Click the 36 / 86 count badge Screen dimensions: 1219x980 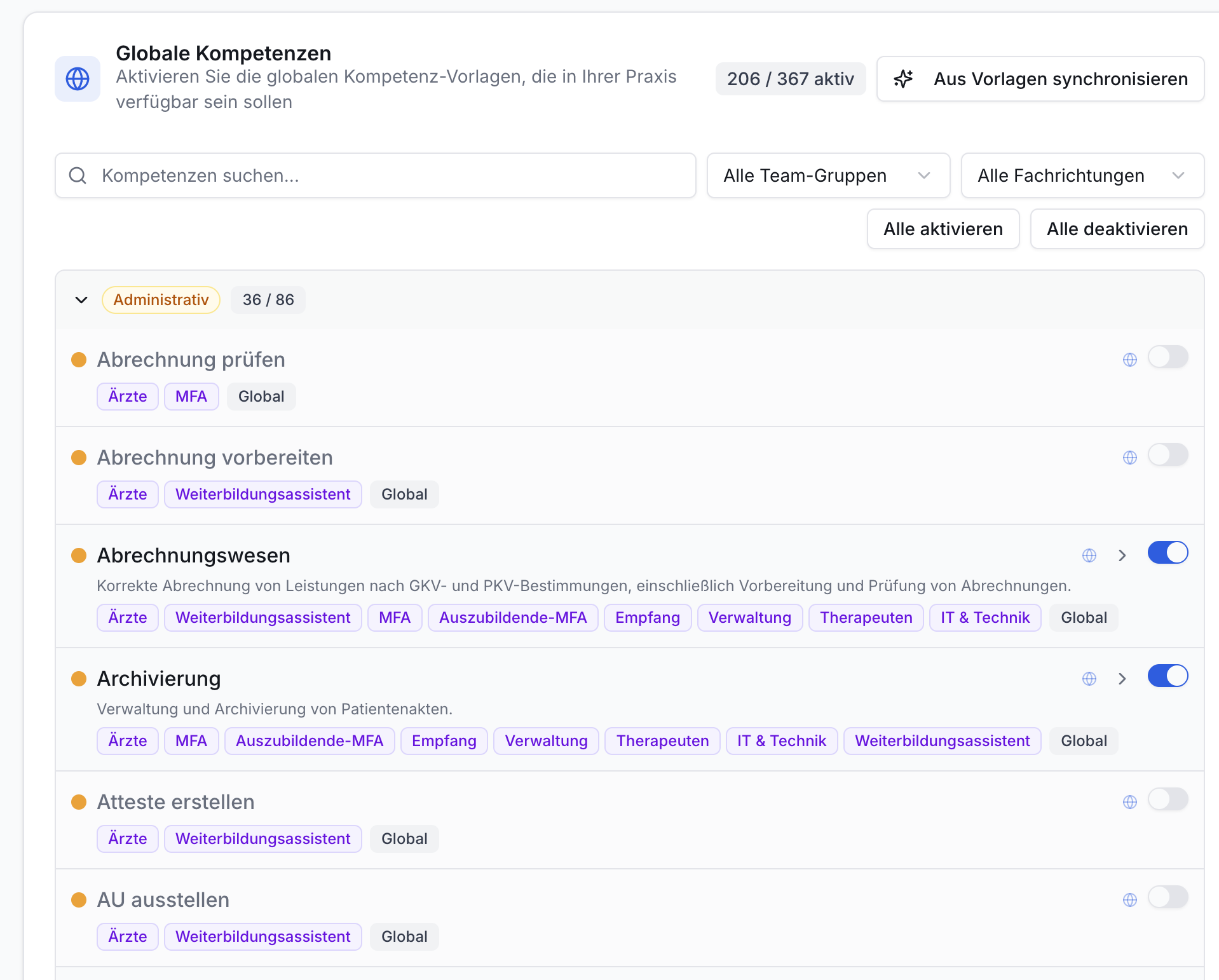coord(268,300)
